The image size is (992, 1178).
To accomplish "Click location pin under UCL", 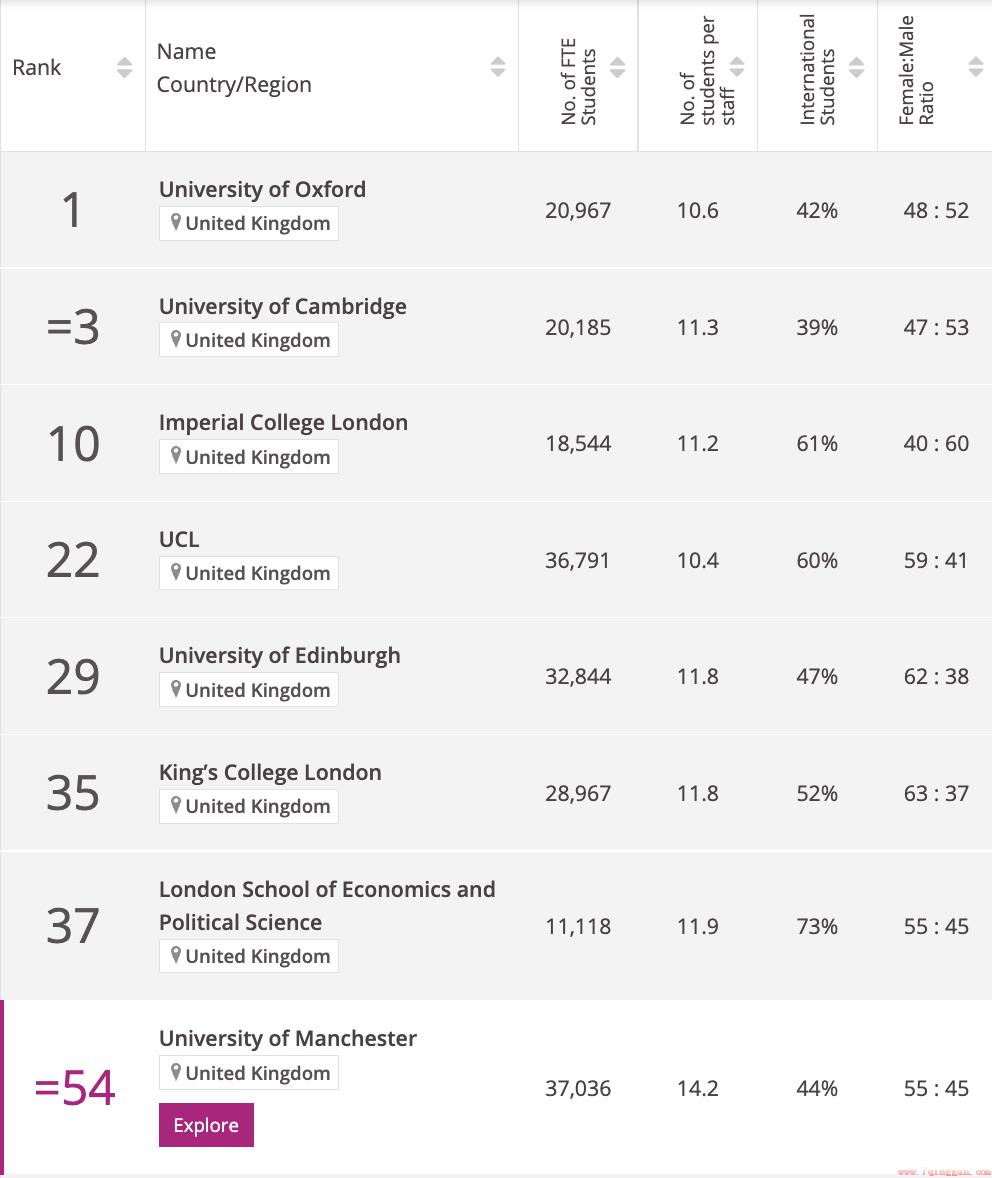I will point(176,572).
